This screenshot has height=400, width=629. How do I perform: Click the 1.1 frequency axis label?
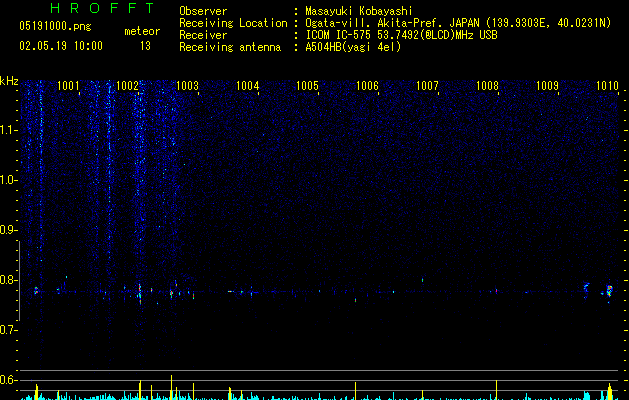tap(9, 130)
